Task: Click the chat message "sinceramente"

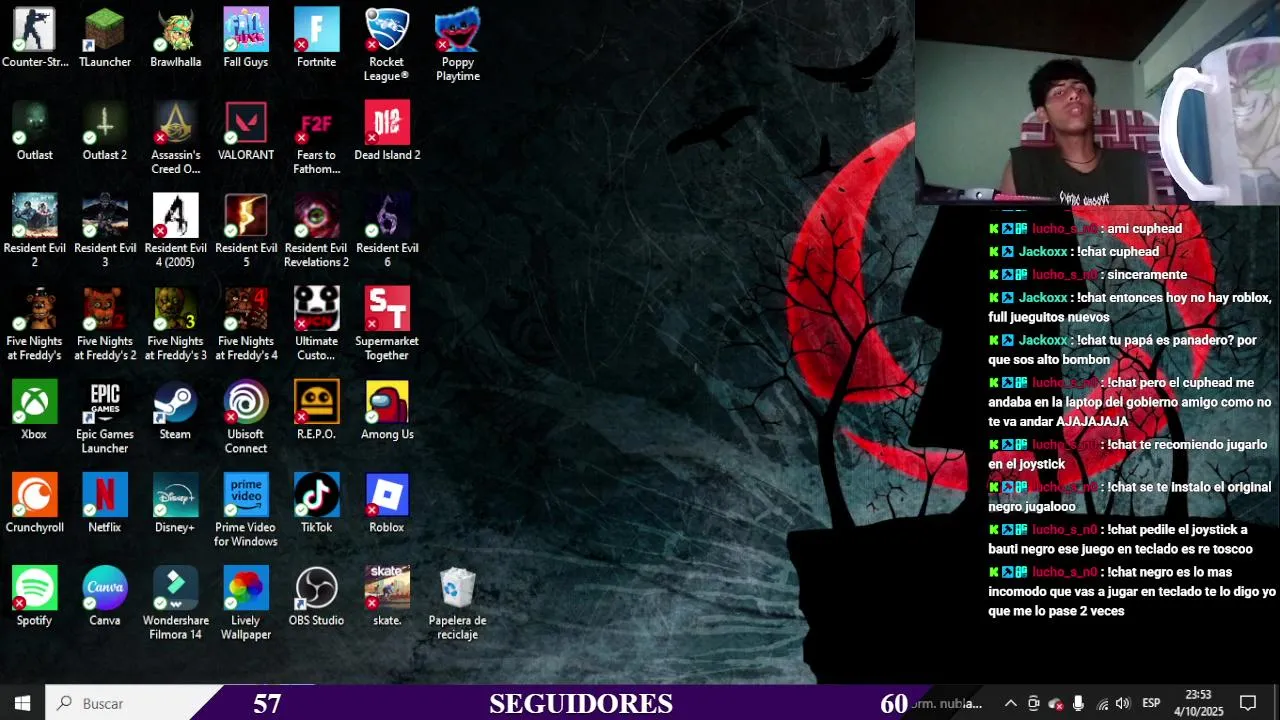Action: (x=1147, y=275)
